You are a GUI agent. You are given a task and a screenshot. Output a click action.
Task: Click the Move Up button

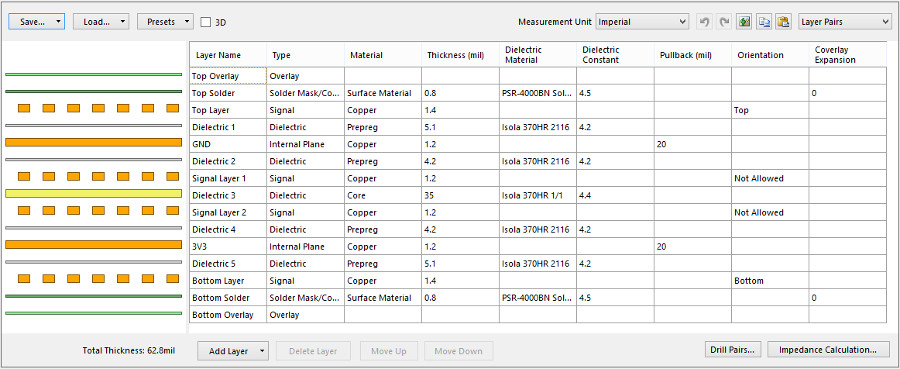coord(389,351)
